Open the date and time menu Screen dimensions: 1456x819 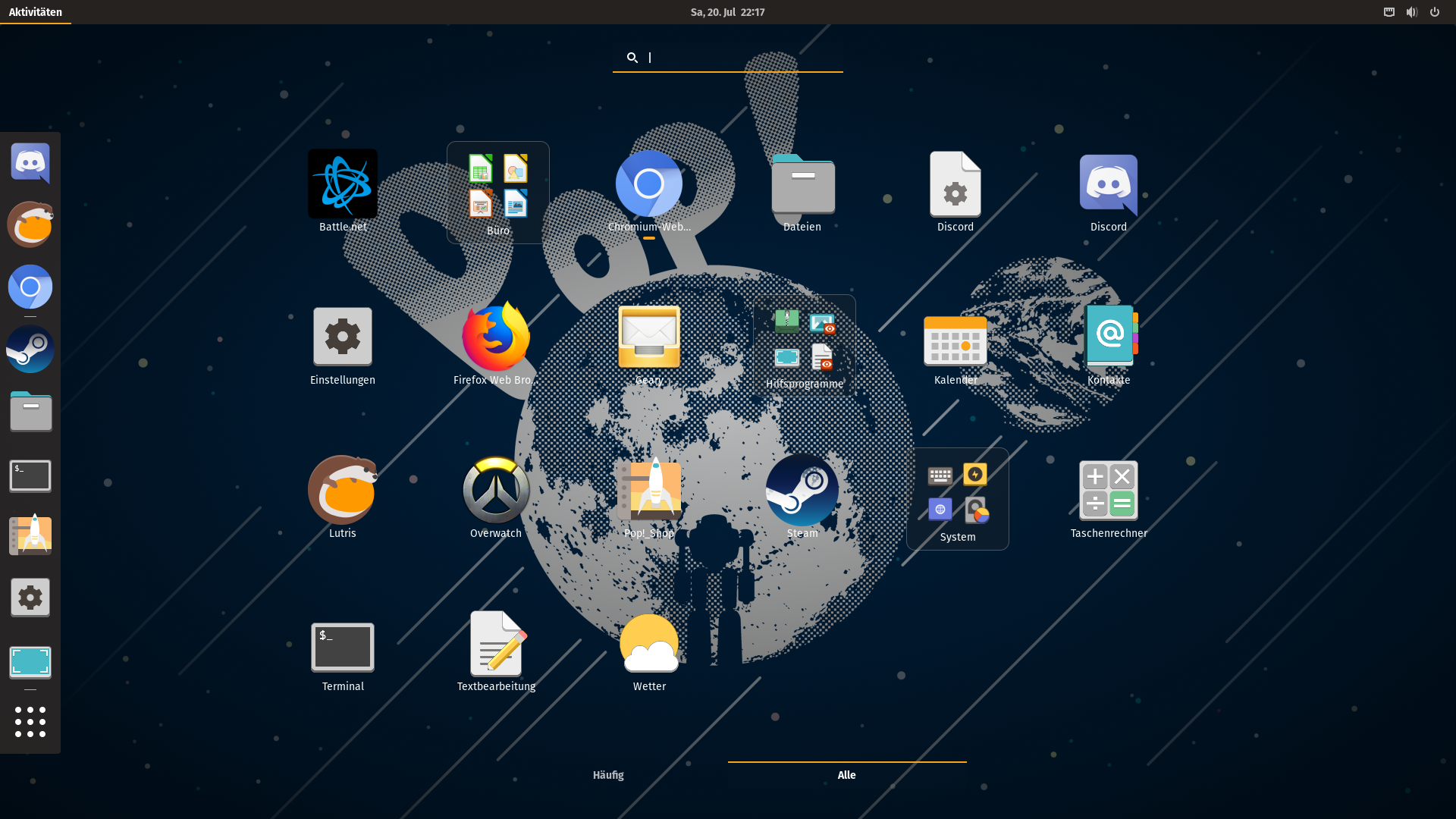727,12
